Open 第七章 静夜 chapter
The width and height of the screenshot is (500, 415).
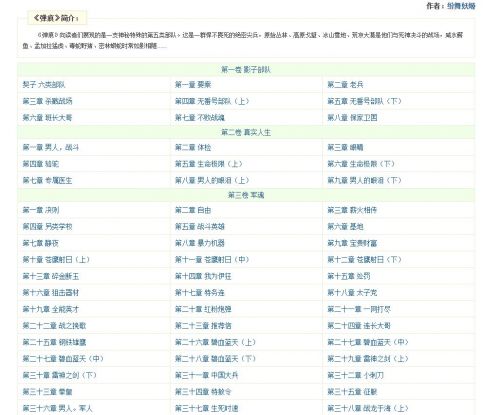[x=40, y=243]
